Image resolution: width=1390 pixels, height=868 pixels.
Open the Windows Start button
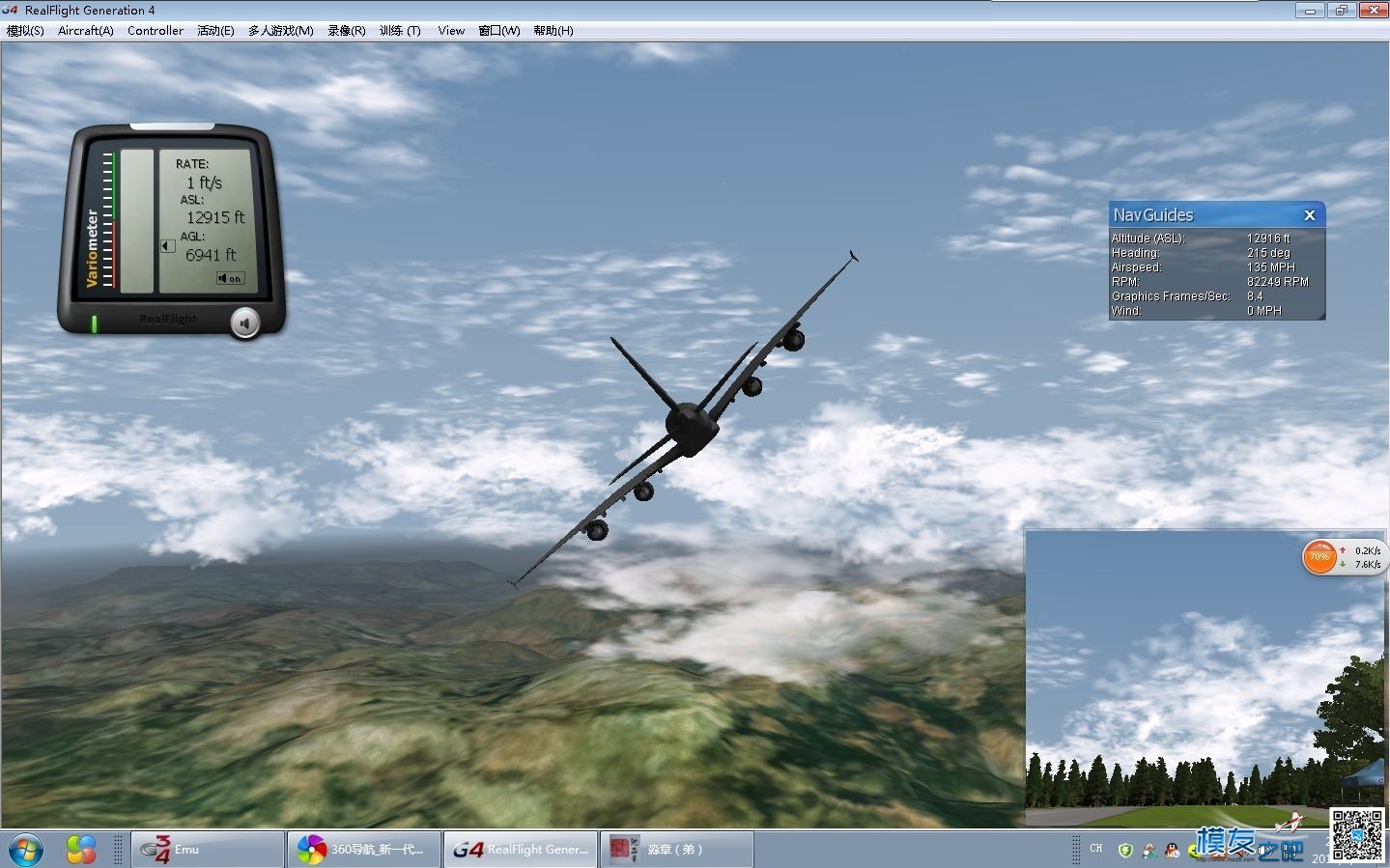pyautogui.click(x=26, y=850)
